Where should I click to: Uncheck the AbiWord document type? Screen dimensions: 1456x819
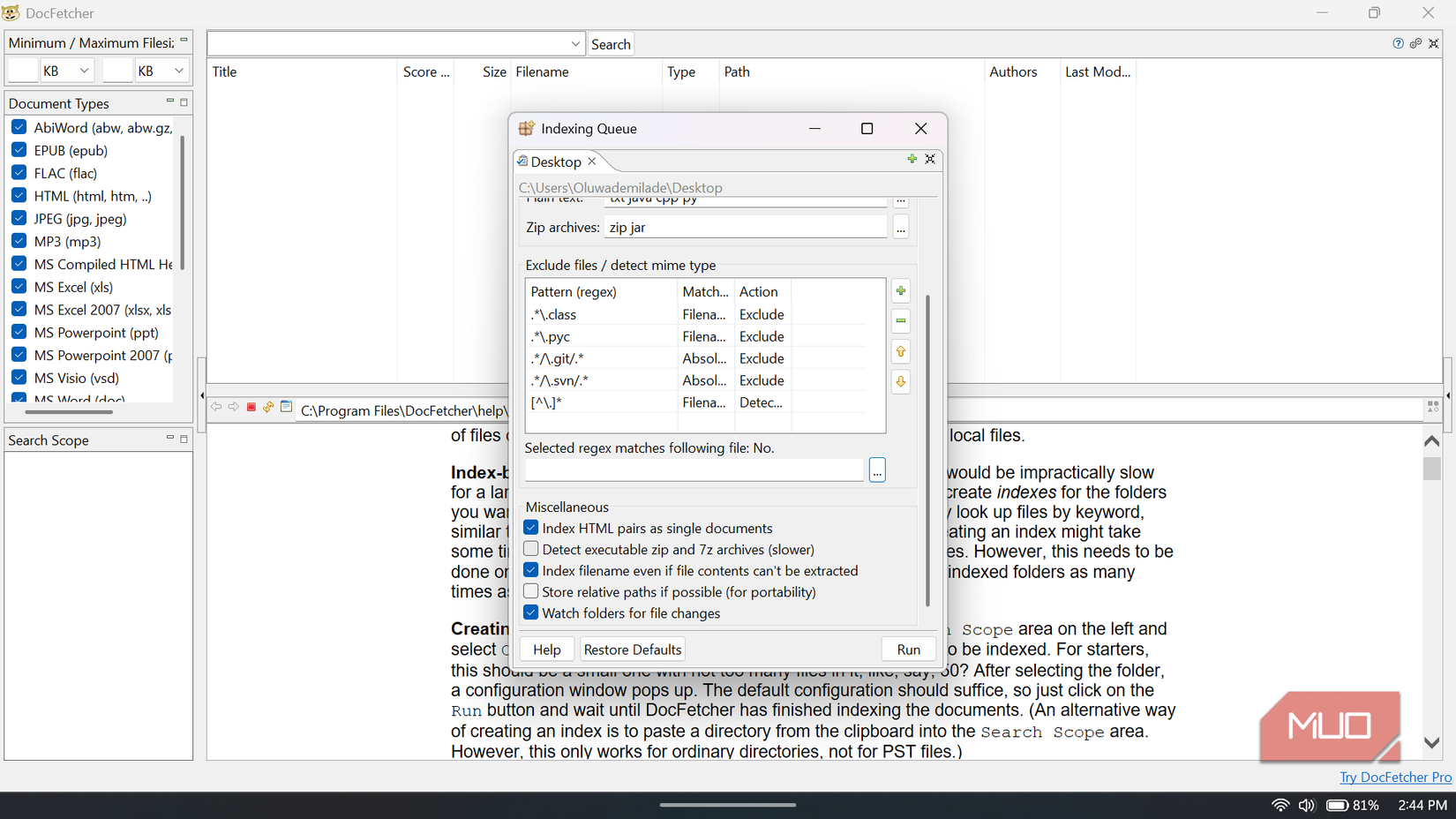pos(19,127)
